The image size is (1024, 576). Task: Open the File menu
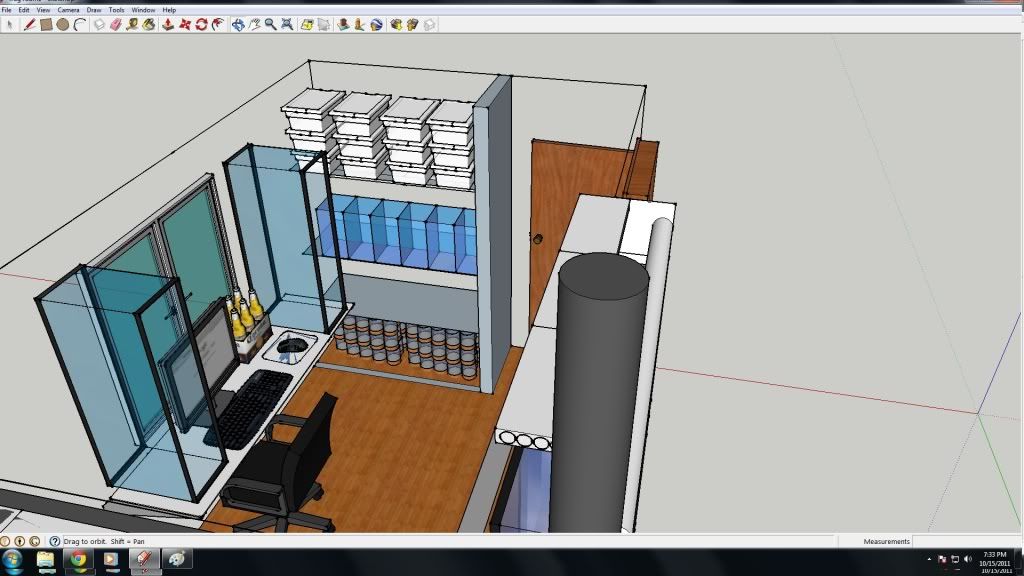7,10
